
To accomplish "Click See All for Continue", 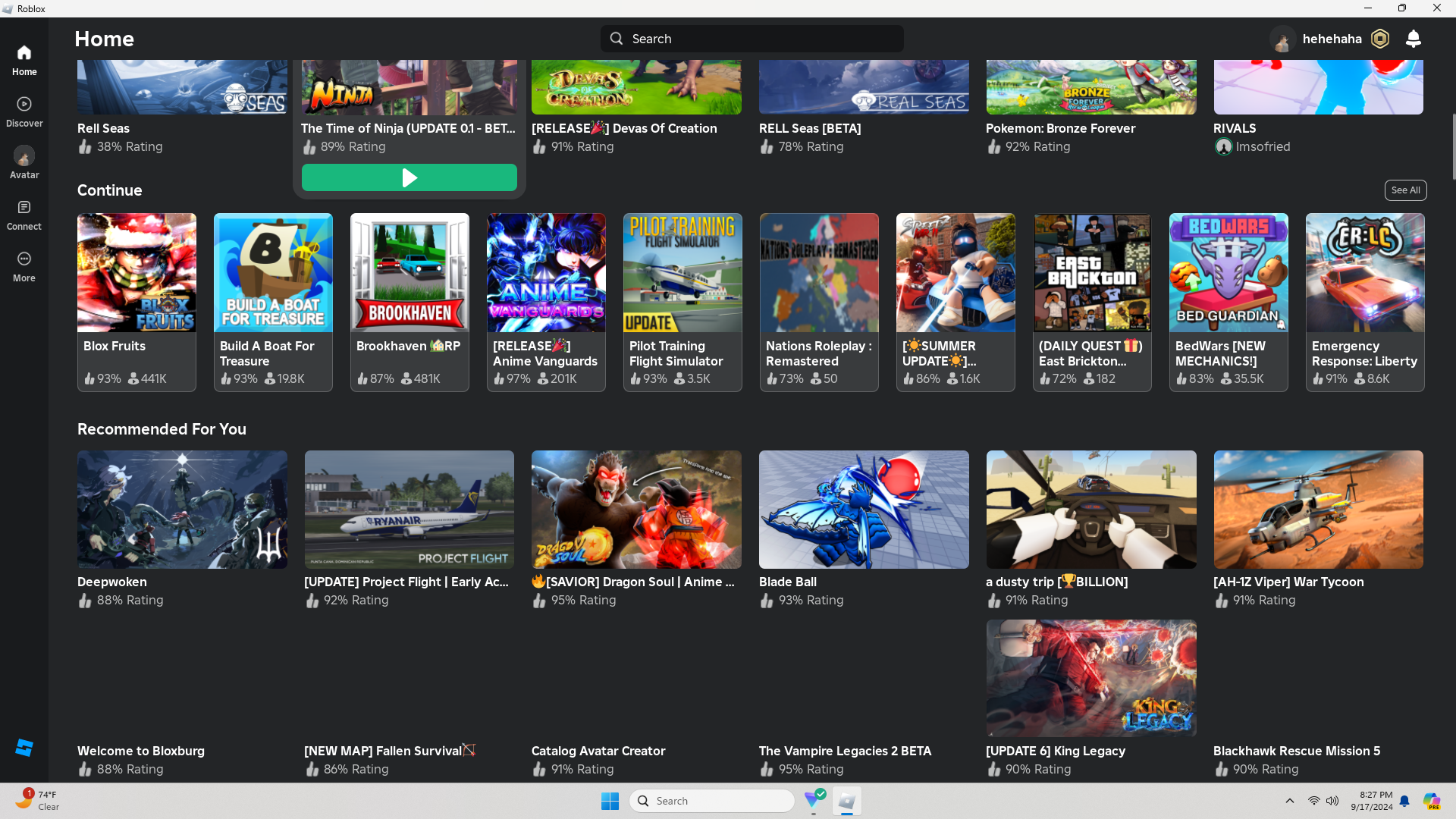I will click(x=1405, y=190).
